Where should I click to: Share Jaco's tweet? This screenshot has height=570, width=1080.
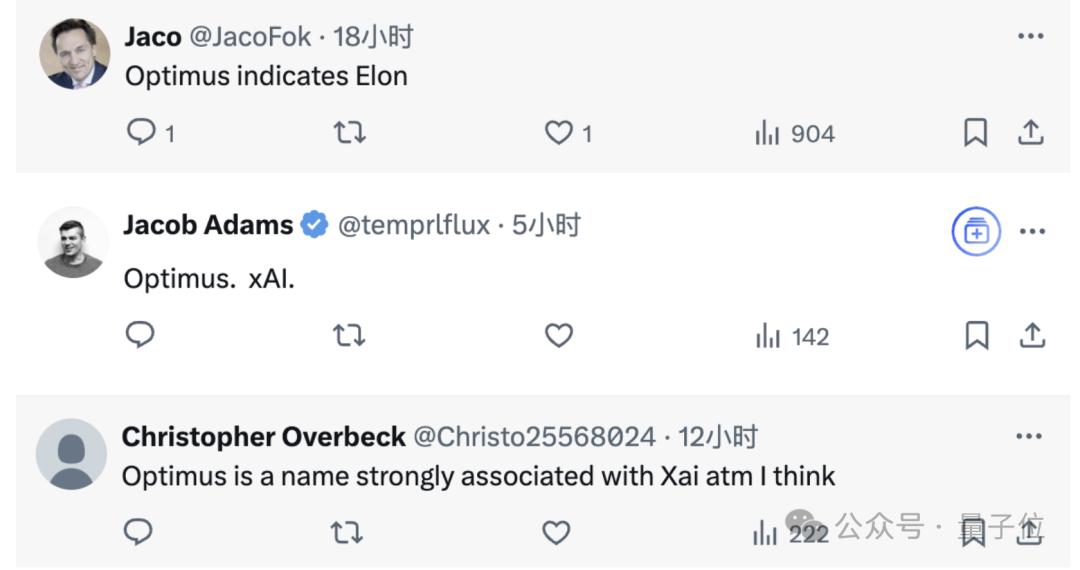pos(1031,133)
